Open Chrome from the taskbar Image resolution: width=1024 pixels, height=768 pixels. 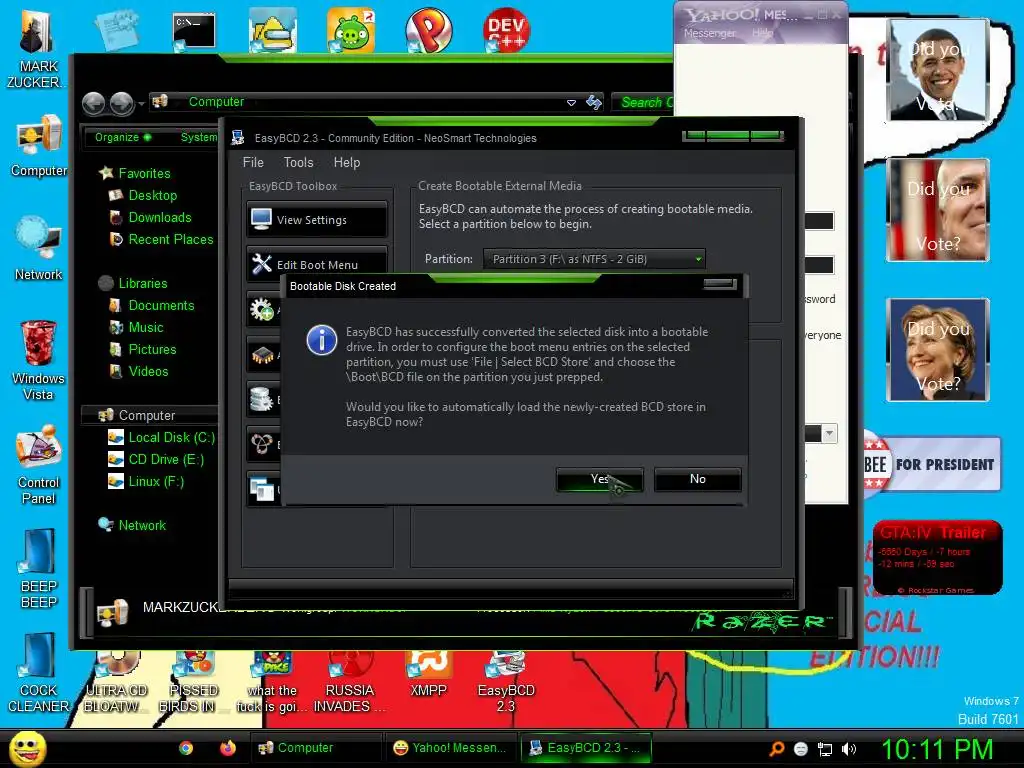point(186,748)
